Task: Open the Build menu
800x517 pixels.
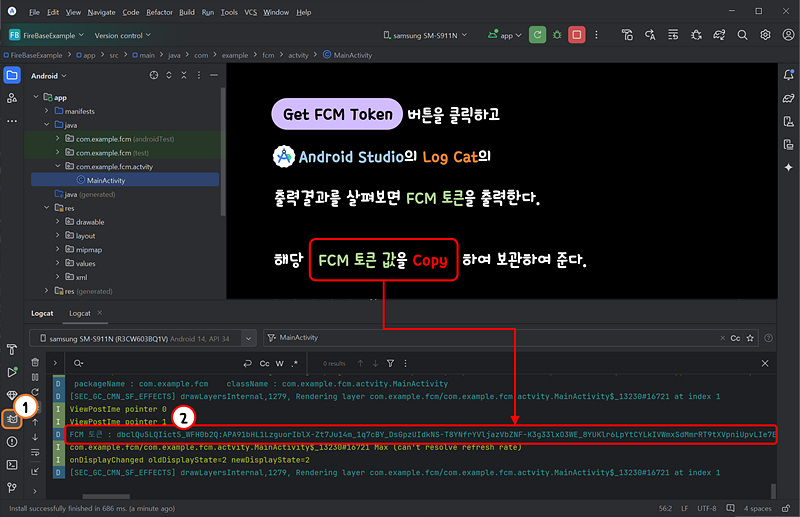Action: (x=187, y=12)
